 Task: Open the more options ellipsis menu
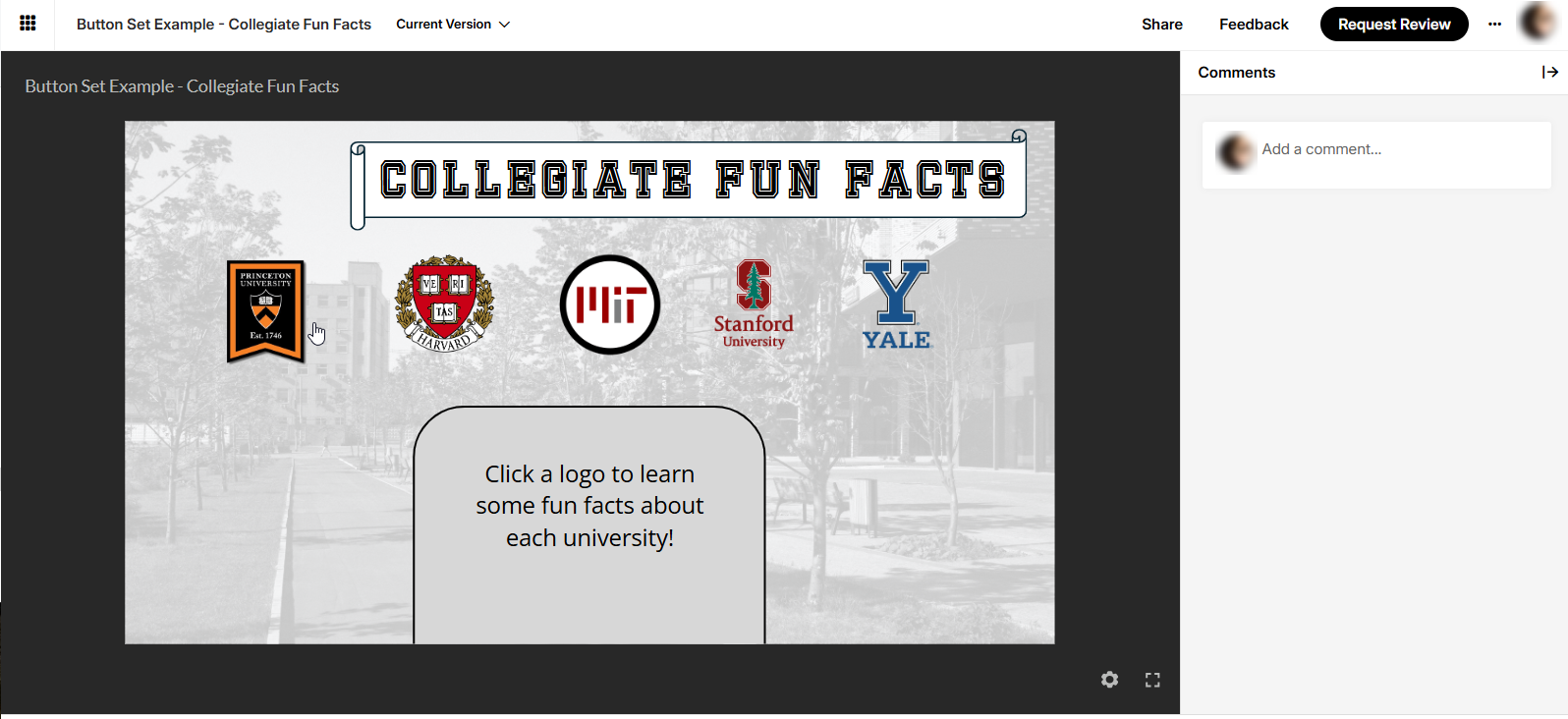[1494, 25]
